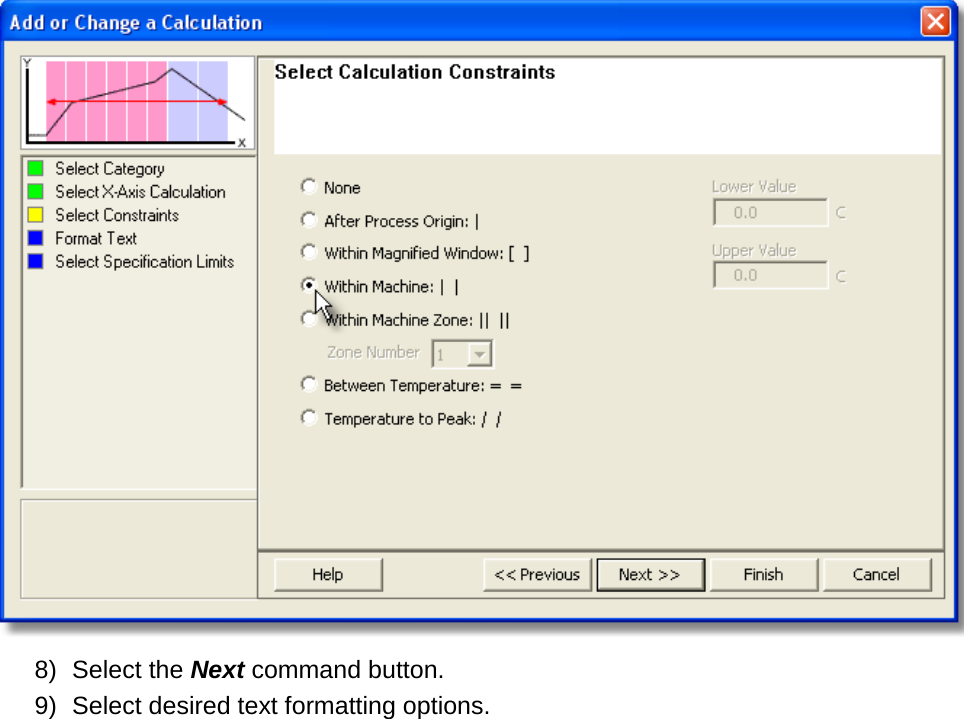The width and height of the screenshot is (964, 719).
Task: Choose Temperature to Peak option
Action: point(309,418)
